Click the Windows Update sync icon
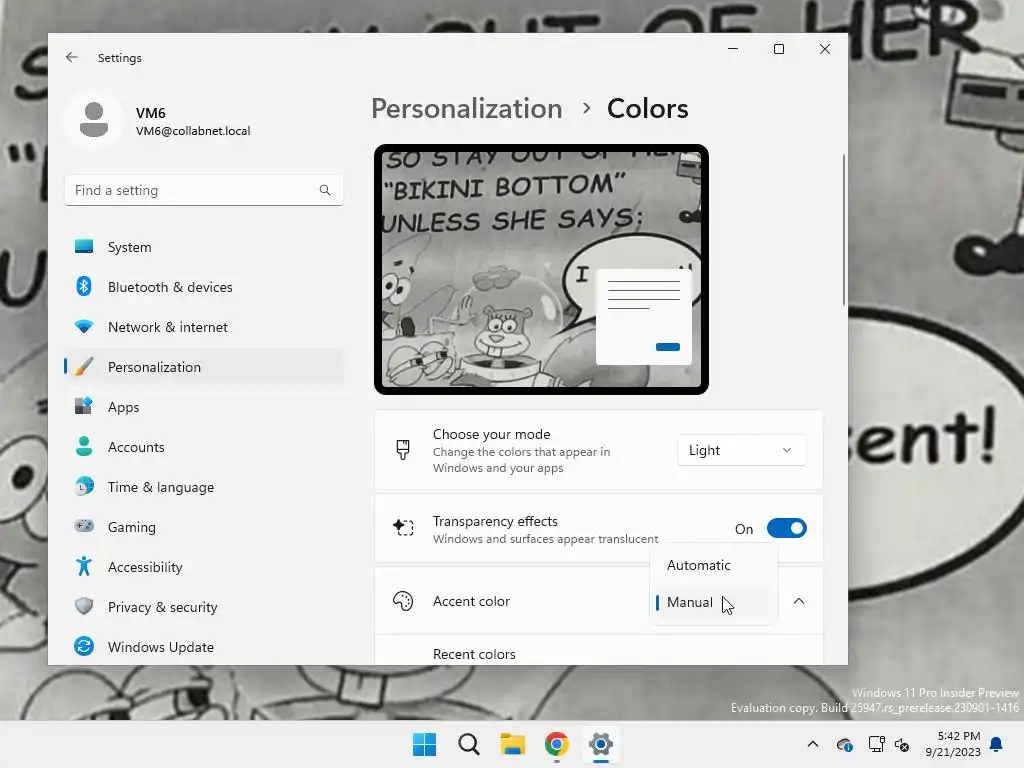The image size is (1024, 768). [x=84, y=647]
